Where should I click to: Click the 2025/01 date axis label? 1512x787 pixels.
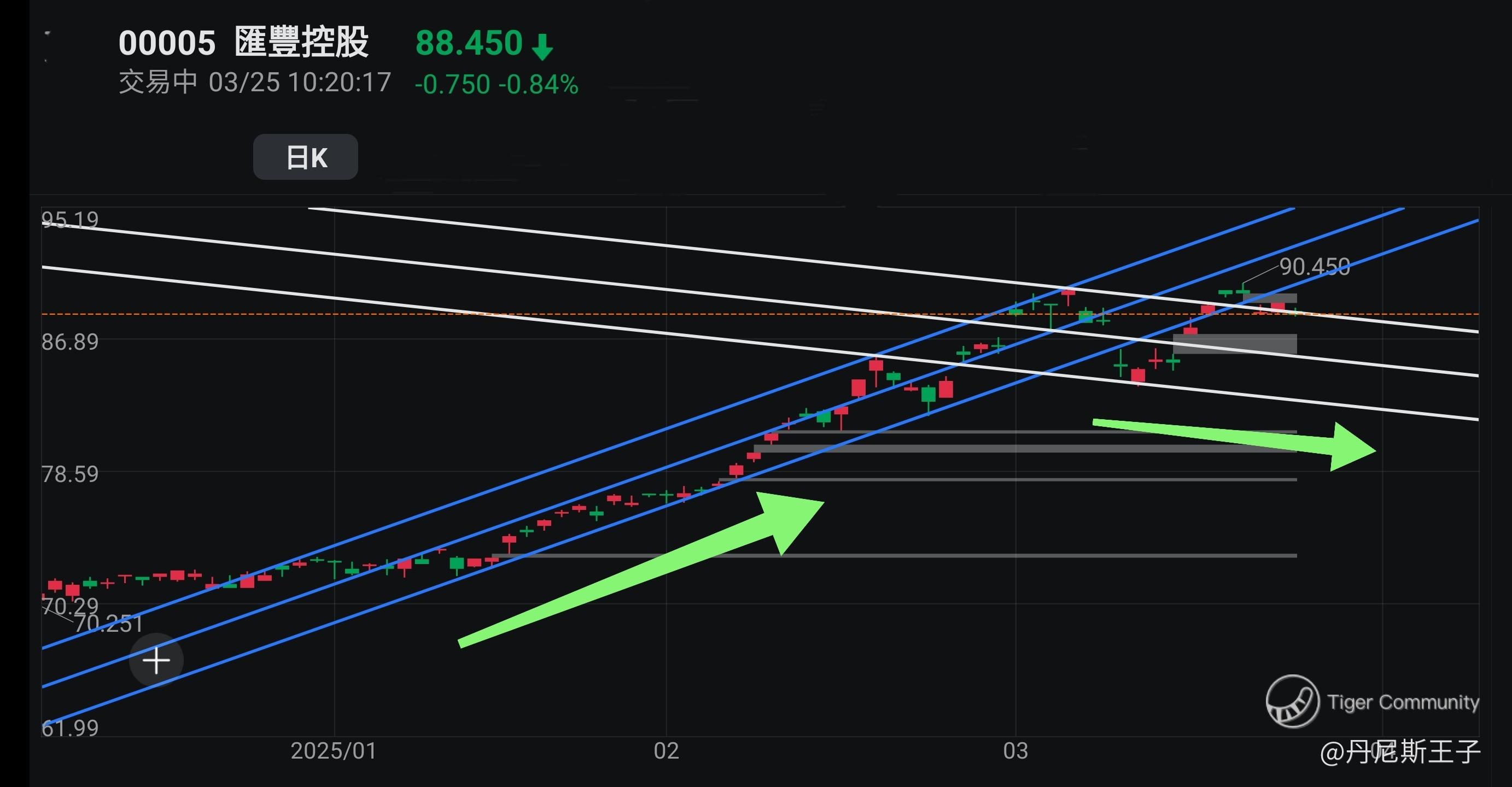pyautogui.click(x=334, y=751)
